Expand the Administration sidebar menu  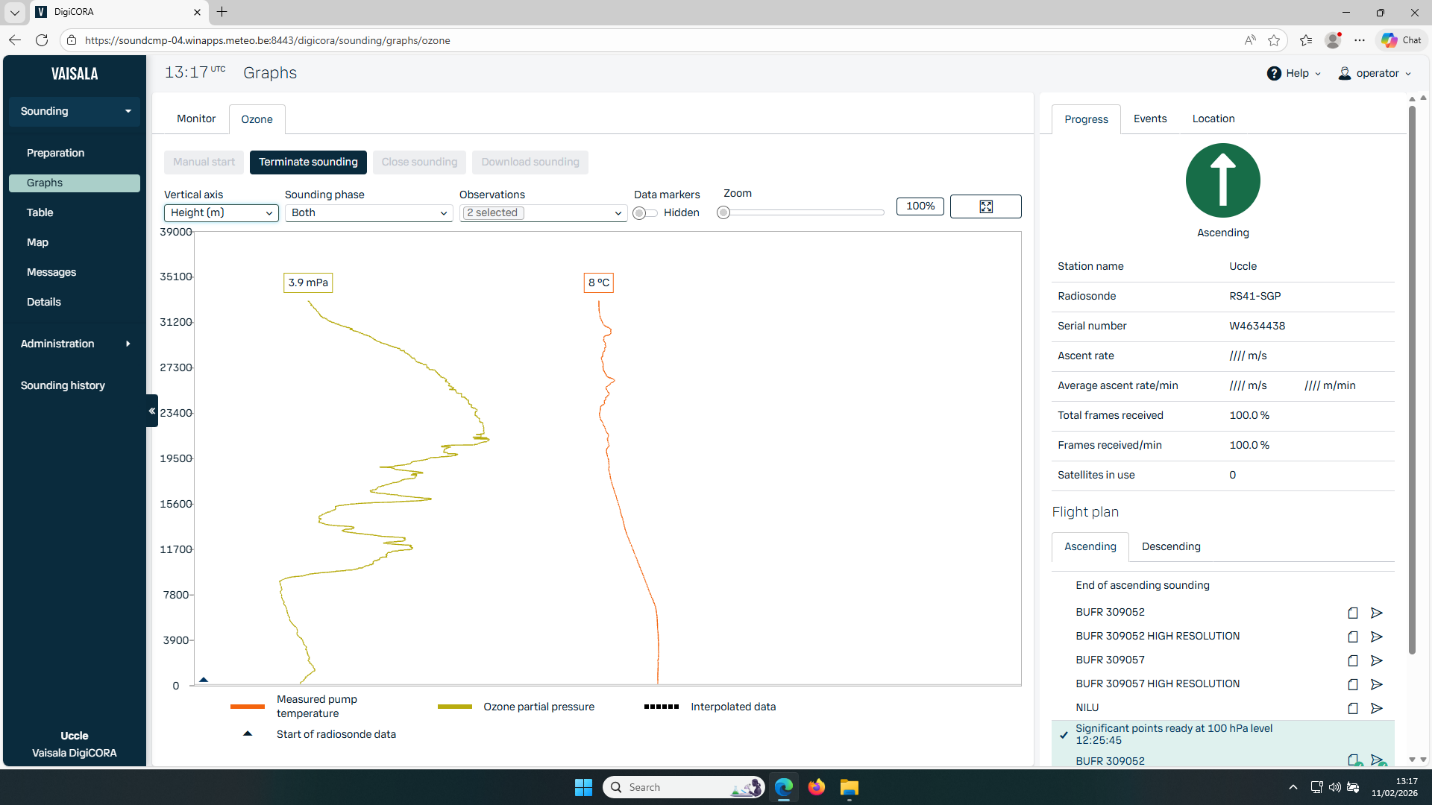coord(75,344)
